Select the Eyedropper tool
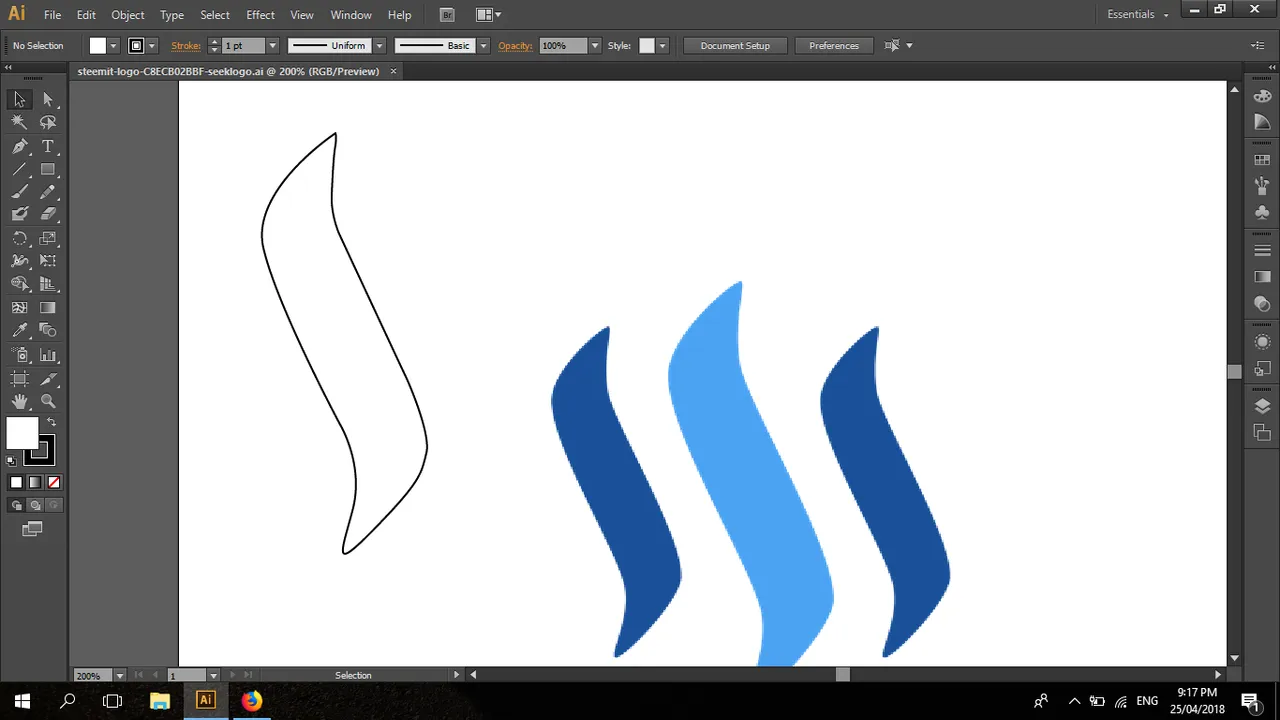The image size is (1280, 720). (x=19, y=331)
